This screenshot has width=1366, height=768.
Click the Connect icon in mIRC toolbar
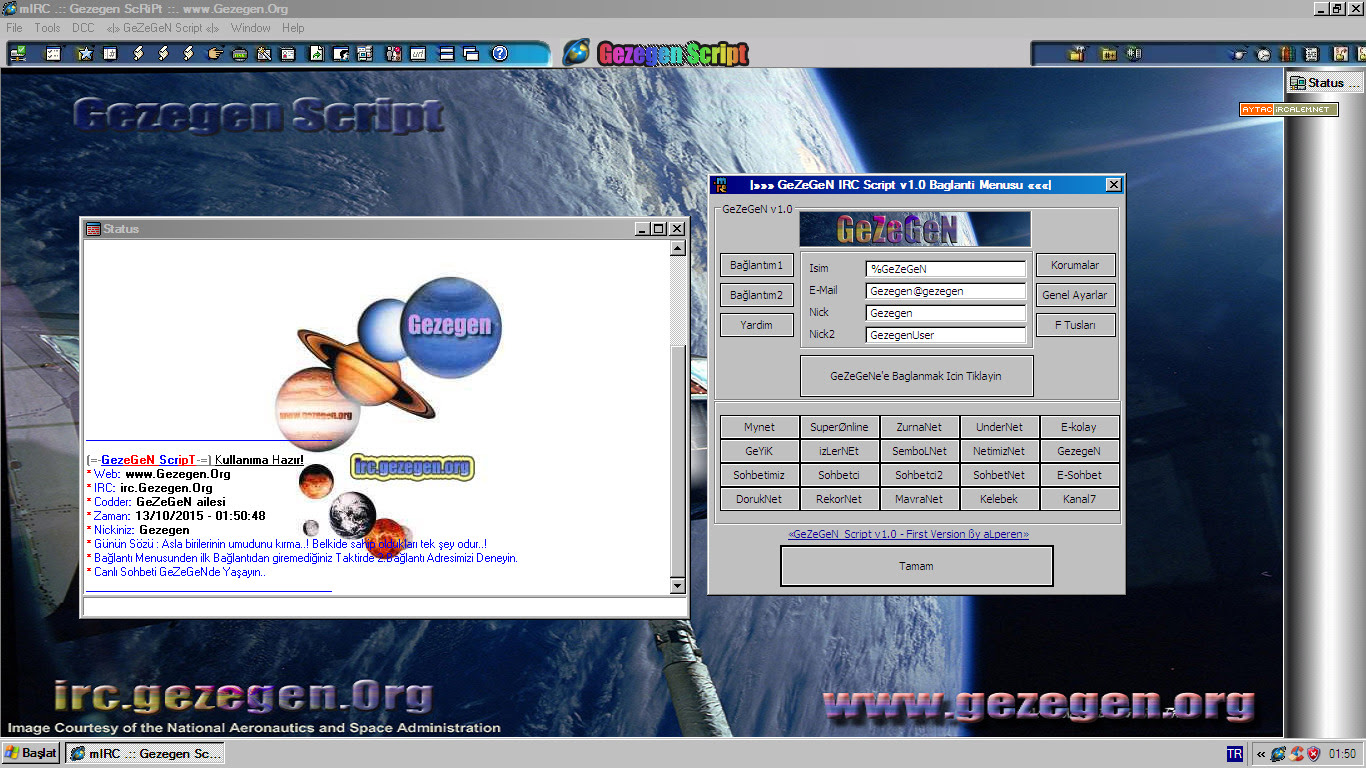[18, 54]
